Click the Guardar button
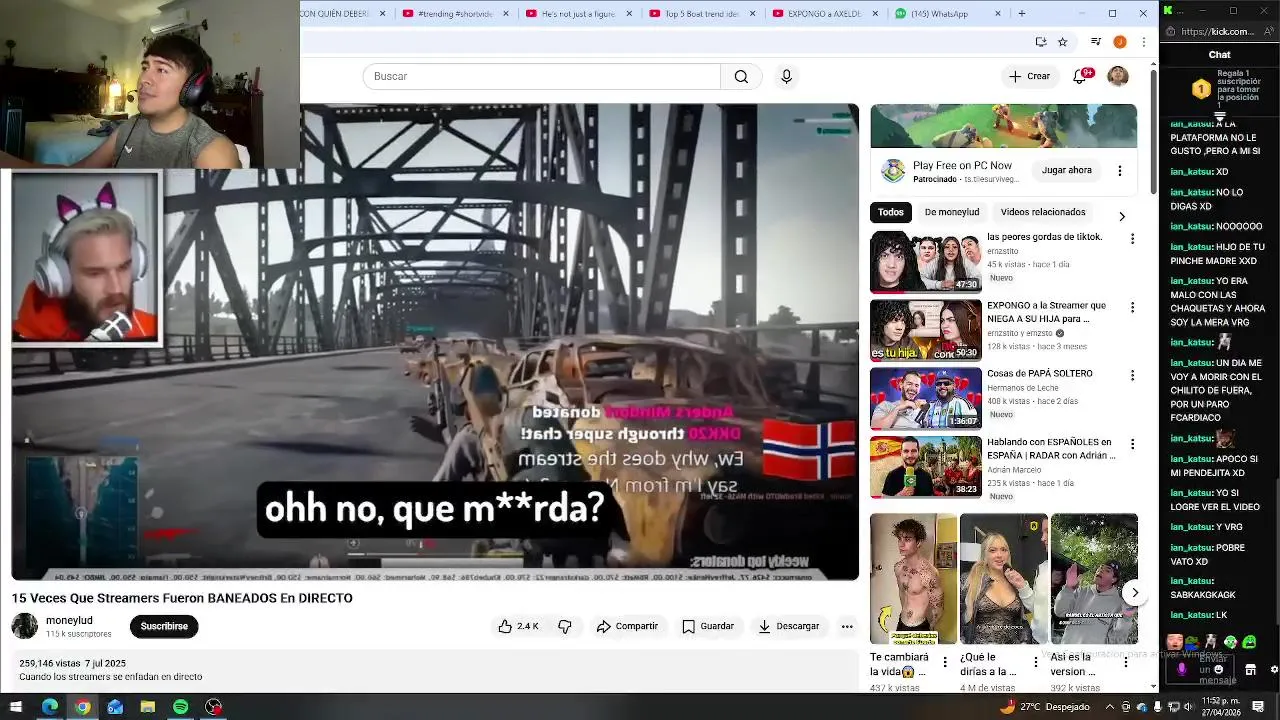Viewport: 1280px width, 720px height. coord(708,626)
